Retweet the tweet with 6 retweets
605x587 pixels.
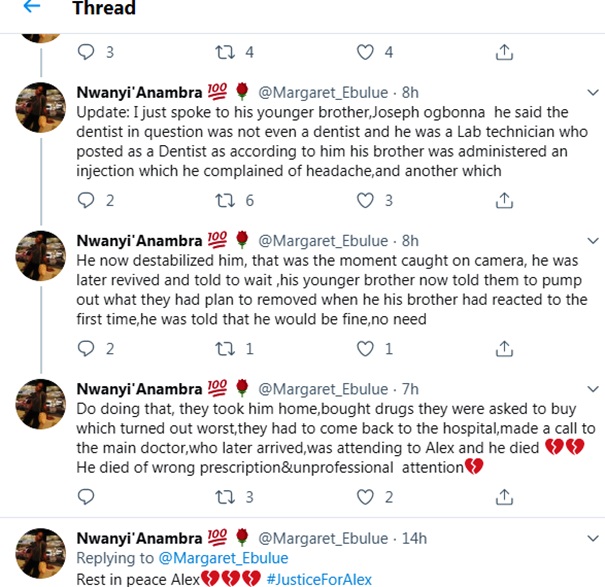coord(225,201)
